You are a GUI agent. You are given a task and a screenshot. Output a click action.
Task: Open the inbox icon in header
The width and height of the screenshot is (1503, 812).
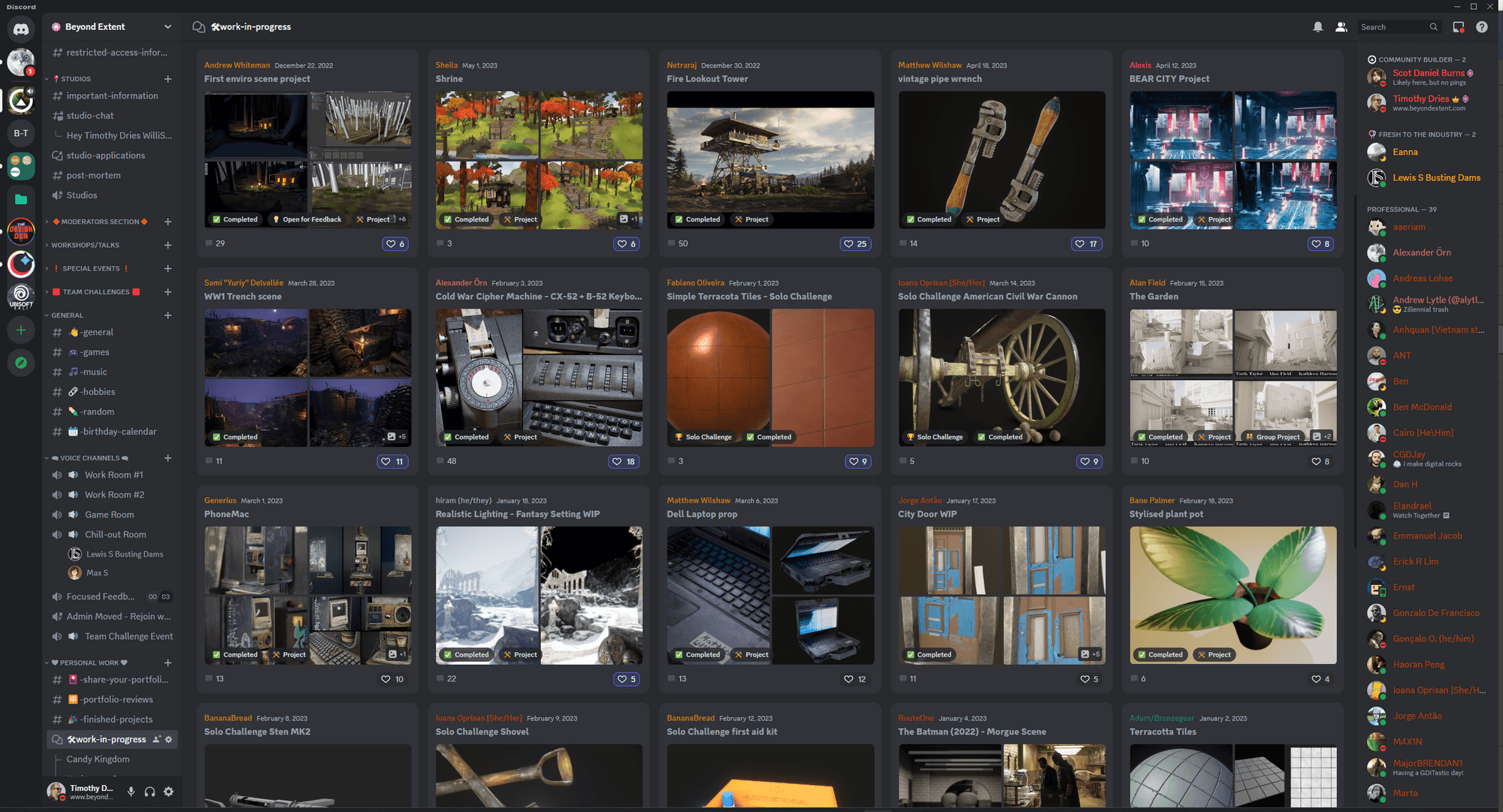click(1458, 27)
